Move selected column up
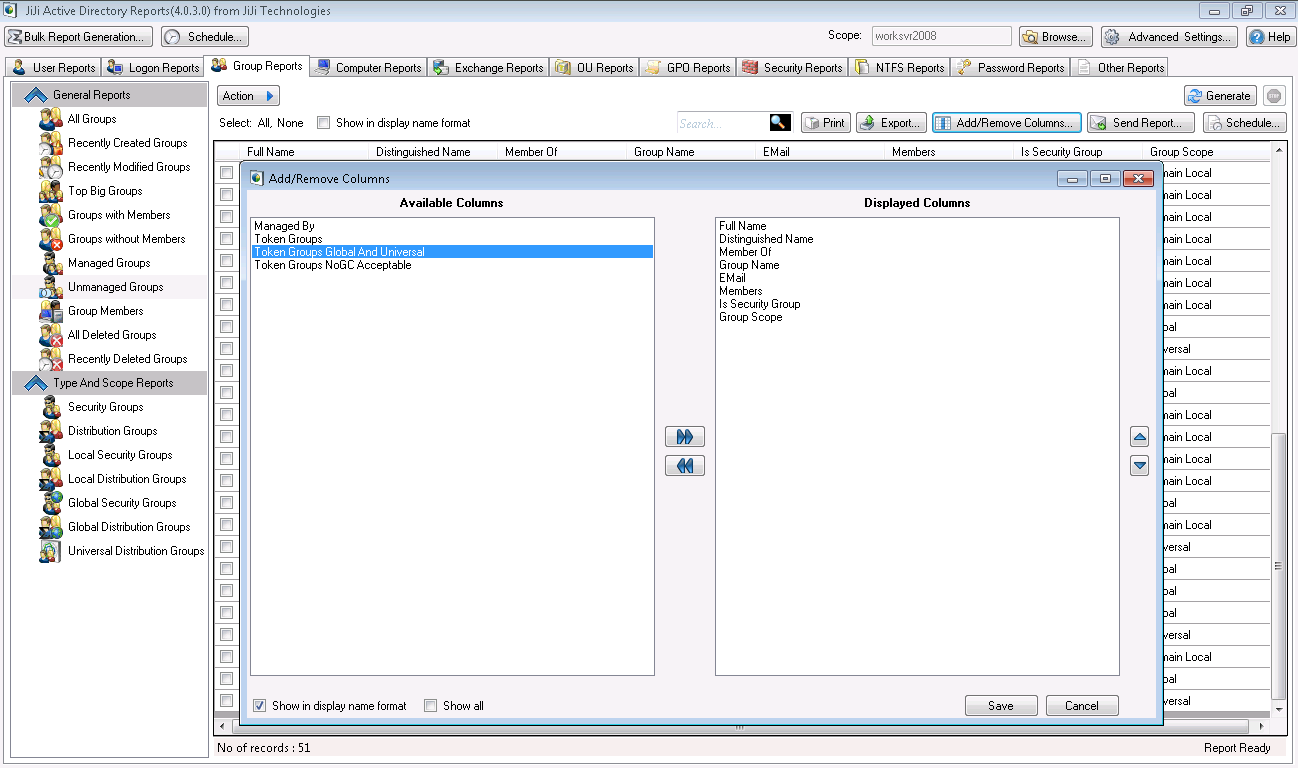This screenshot has width=1298, height=768. tap(1139, 437)
